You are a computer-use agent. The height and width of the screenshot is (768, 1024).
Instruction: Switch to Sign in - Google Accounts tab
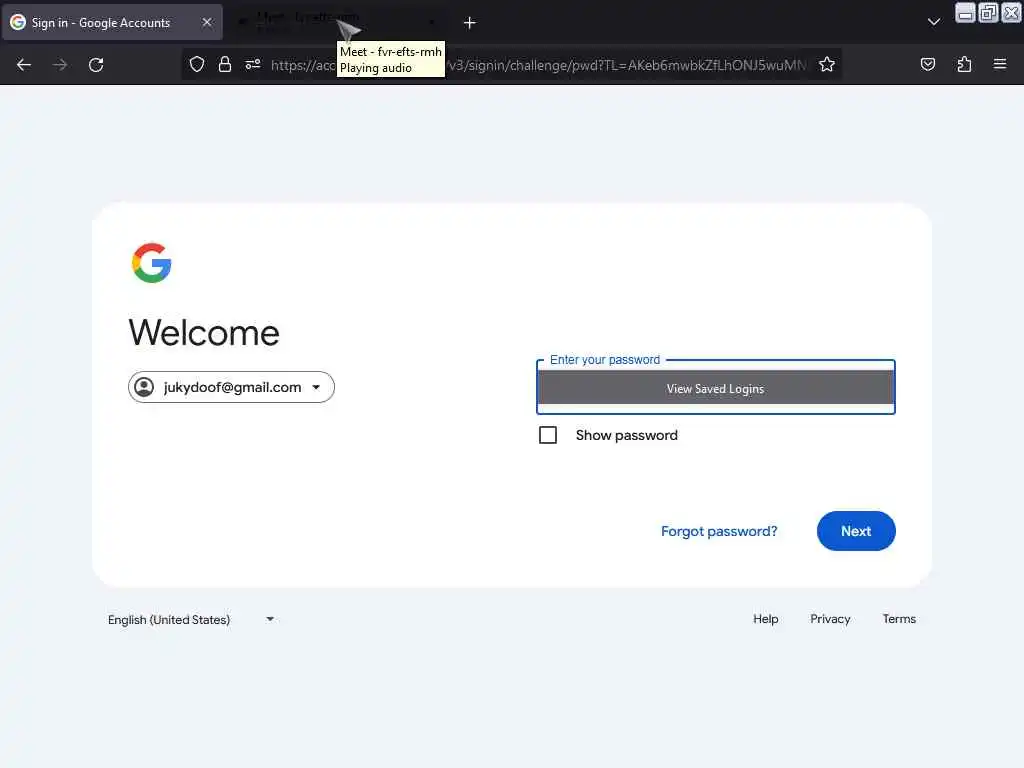112,22
